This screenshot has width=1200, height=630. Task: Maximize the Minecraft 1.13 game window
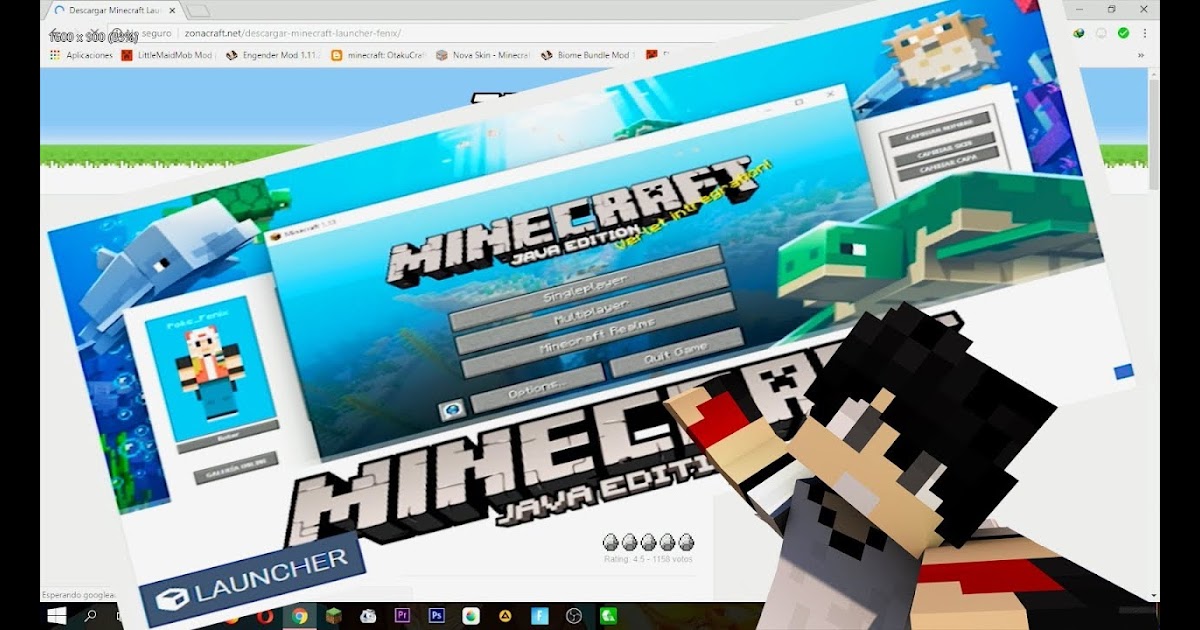pyautogui.click(x=799, y=102)
